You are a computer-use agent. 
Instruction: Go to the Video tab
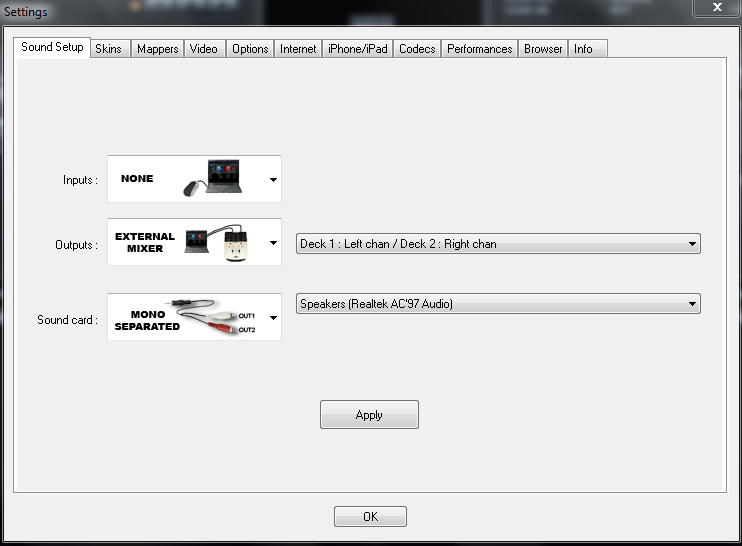tap(204, 49)
